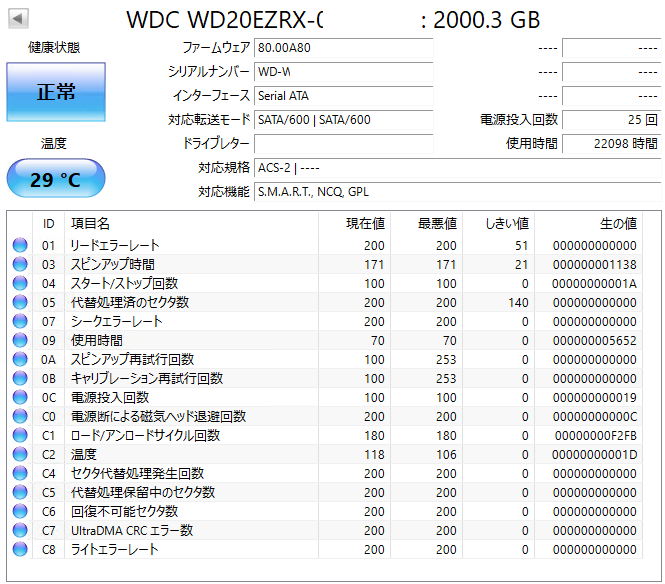Image resolution: width=665 pixels, height=584 pixels.
Task: Click the 健康状態 label
Action: pyautogui.click(x=54, y=47)
